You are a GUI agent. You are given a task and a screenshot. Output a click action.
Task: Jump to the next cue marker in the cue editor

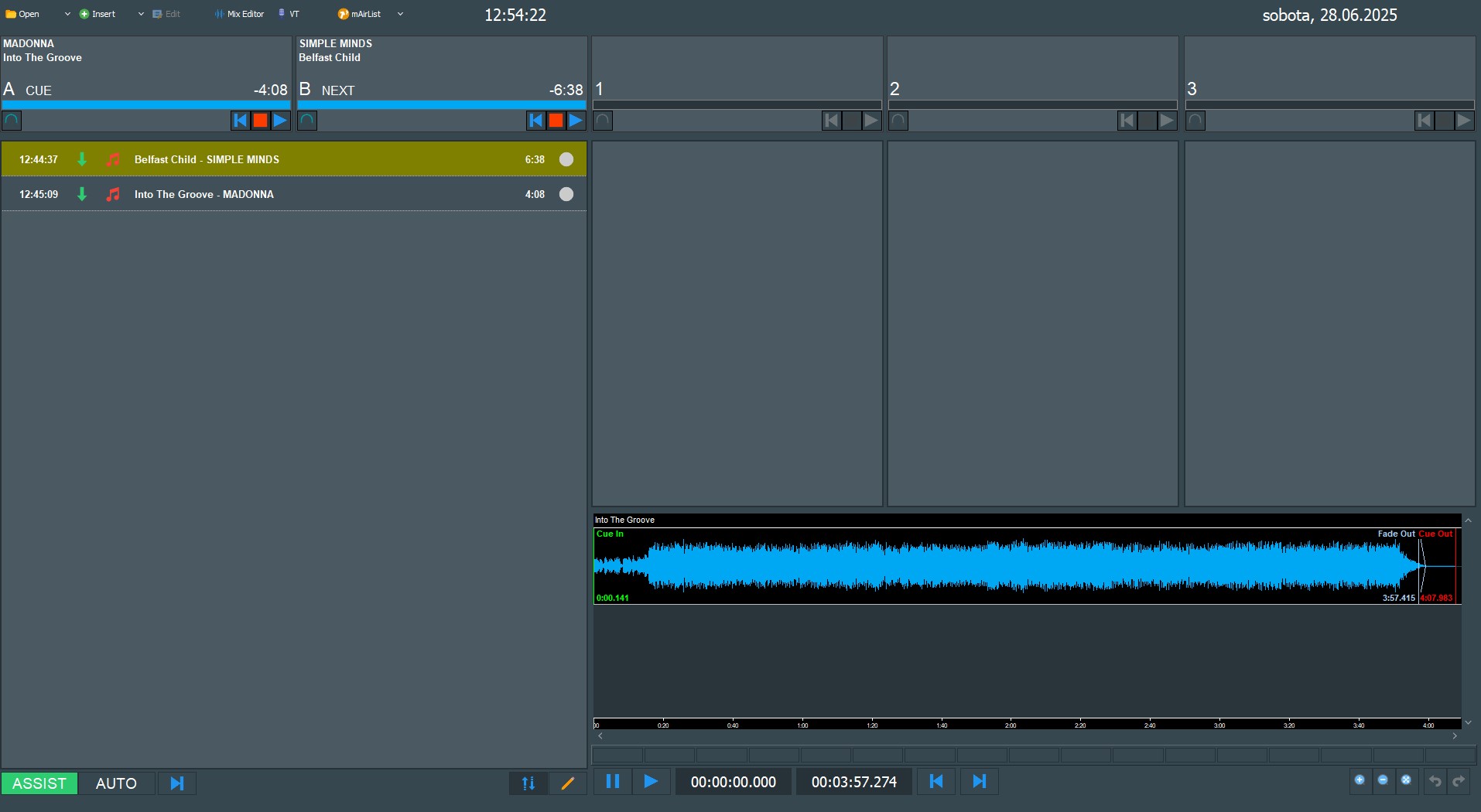[980, 782]
